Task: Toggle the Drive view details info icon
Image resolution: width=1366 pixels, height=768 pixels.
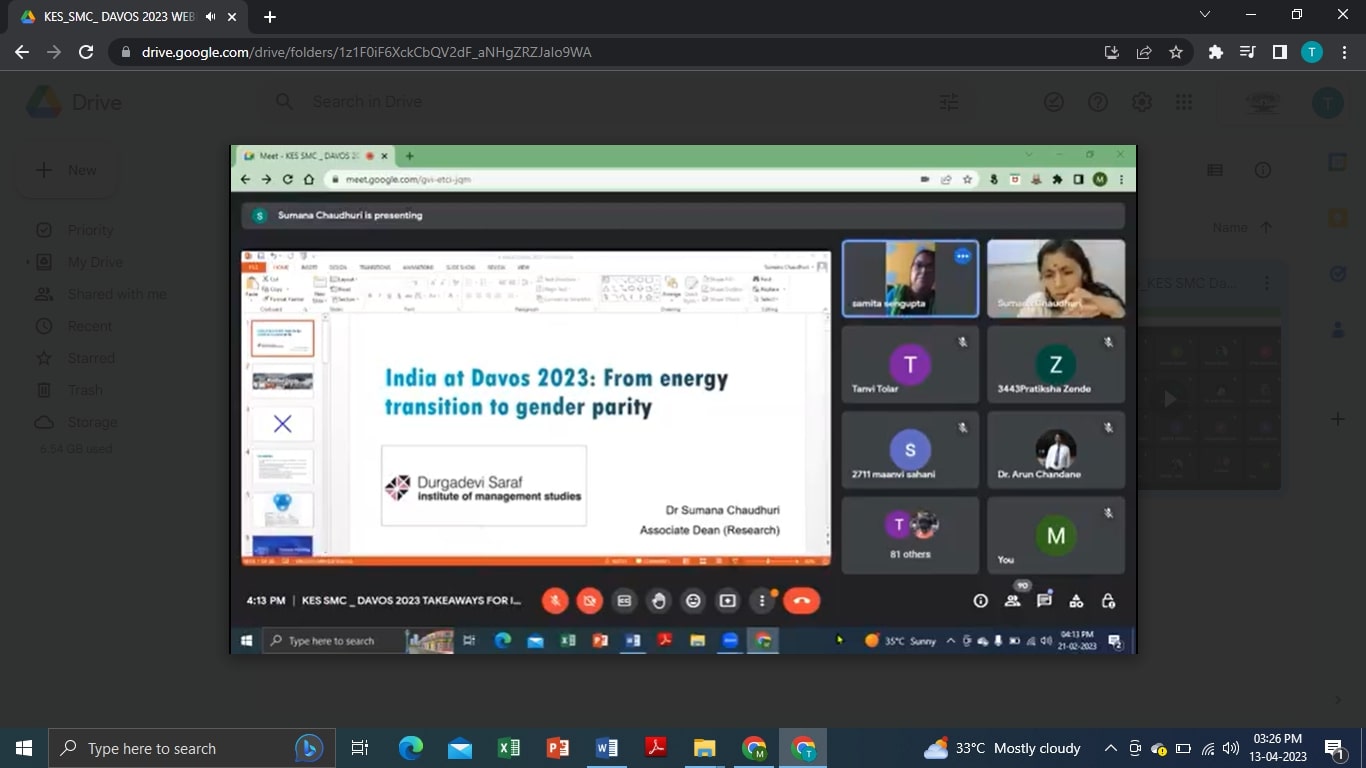Action: click(1263, 171)
